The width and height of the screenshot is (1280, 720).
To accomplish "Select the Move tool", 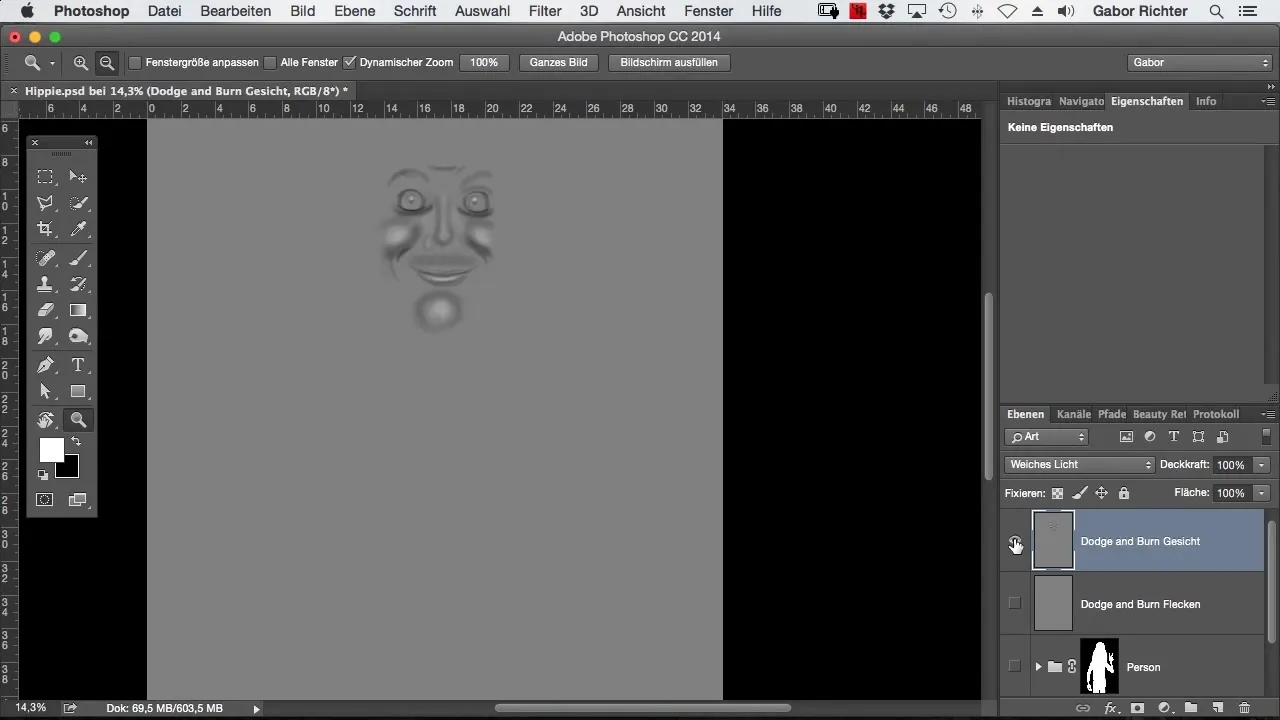I will pos(78,176).
